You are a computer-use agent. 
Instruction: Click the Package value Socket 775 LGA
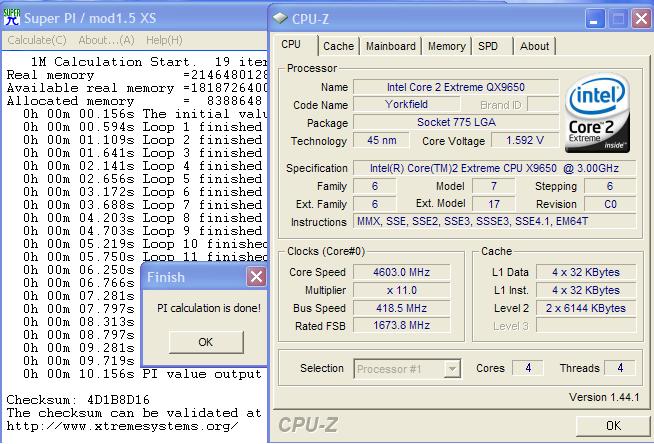pos(456,122)
